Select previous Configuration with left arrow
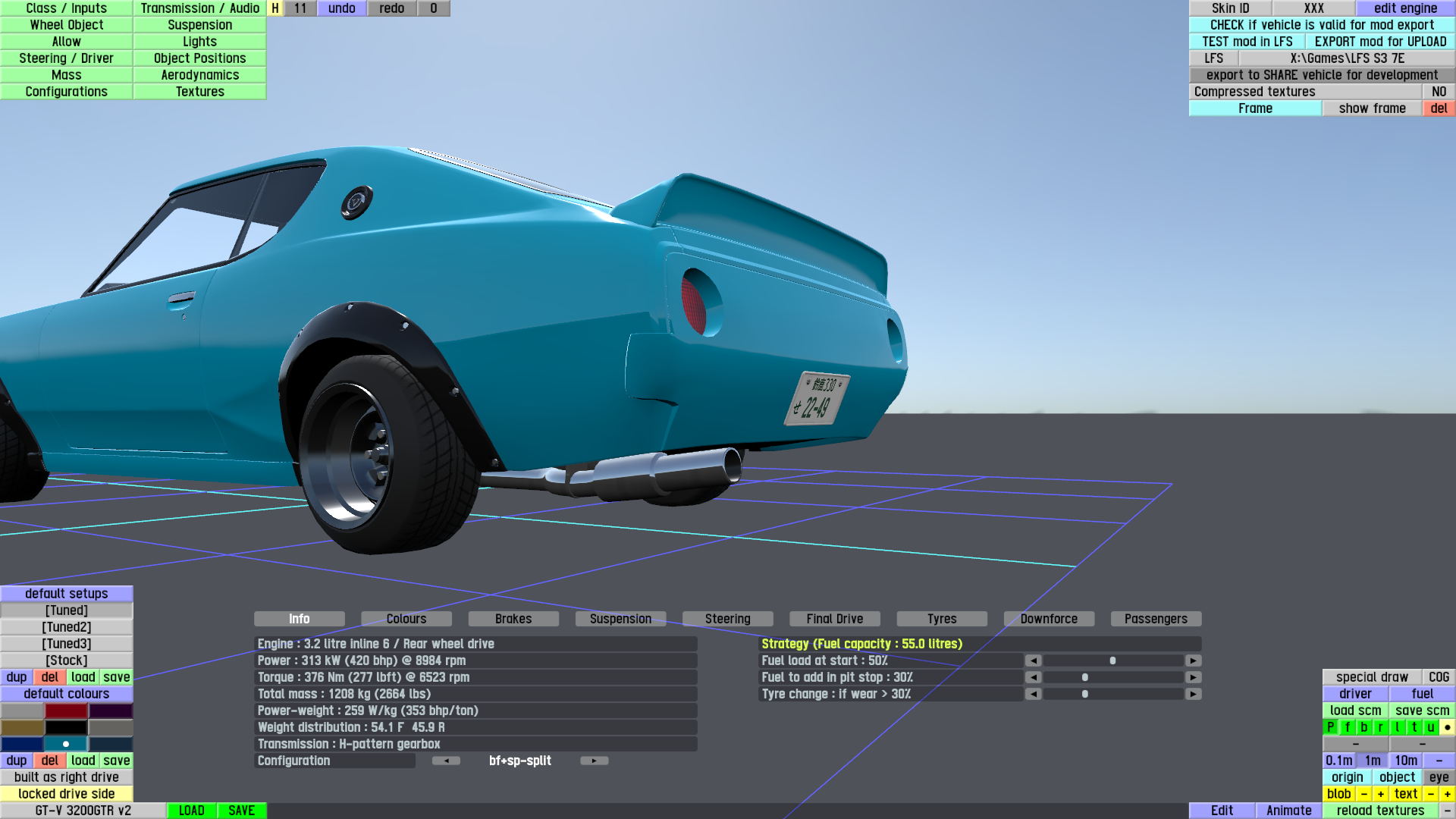 click(446, 761)
